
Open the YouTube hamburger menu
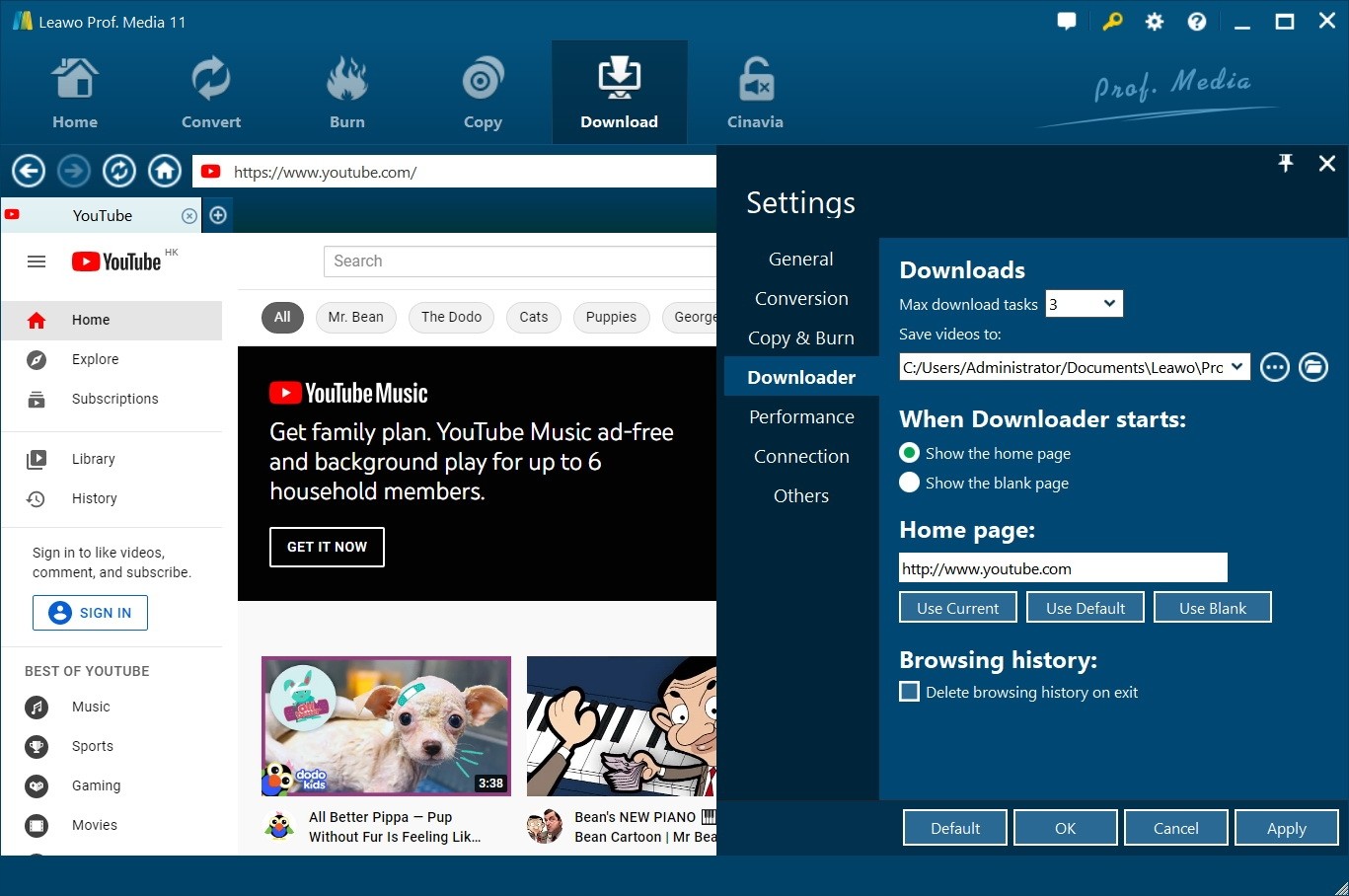click(x=37, y=261)
